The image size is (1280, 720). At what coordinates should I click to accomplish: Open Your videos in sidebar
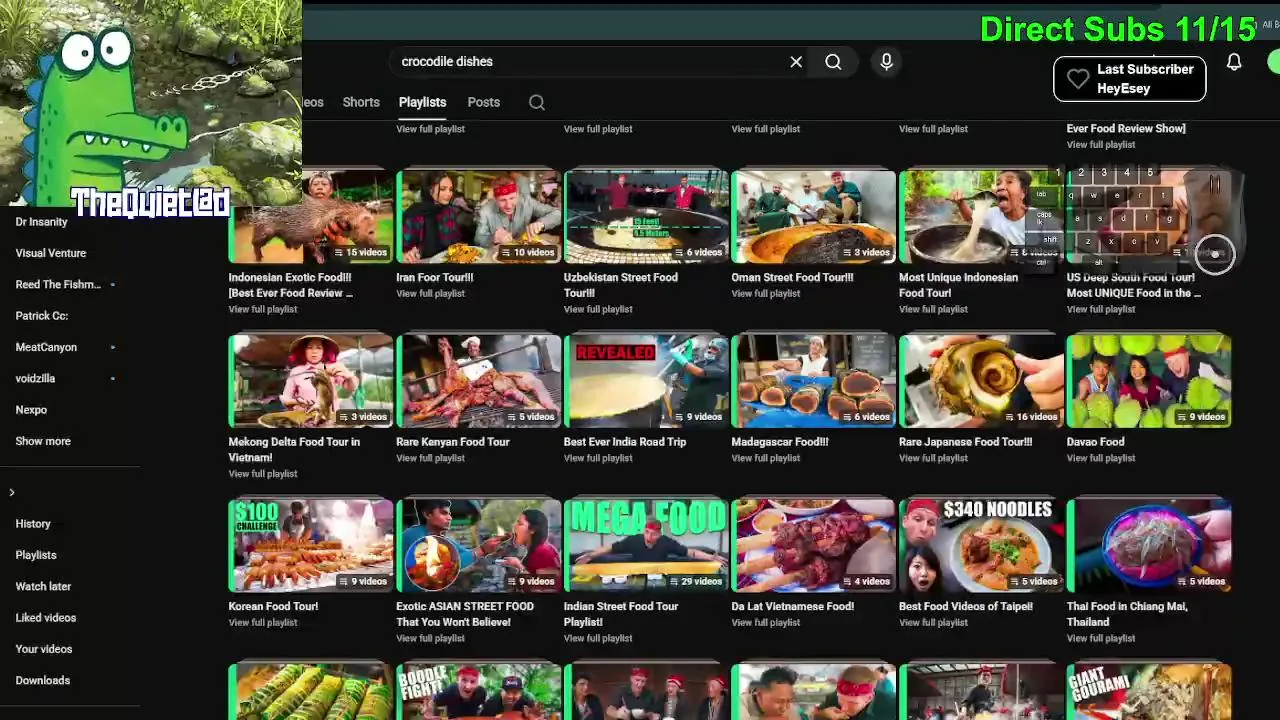point(44,649)
